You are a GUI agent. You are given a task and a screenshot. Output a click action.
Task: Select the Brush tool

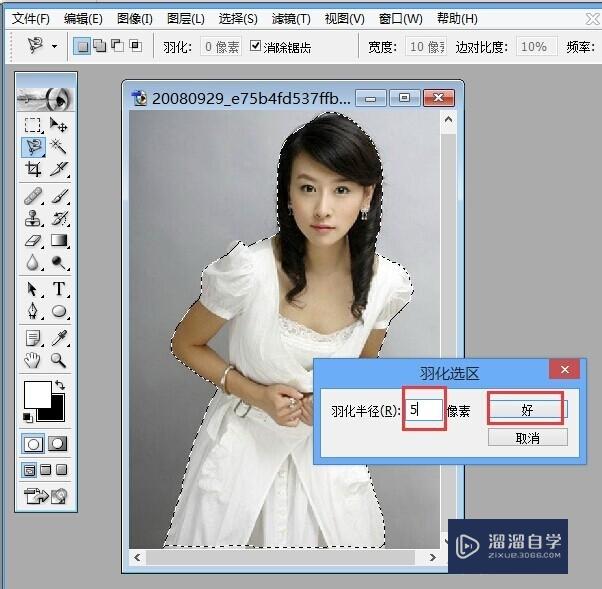coord(58,196)
